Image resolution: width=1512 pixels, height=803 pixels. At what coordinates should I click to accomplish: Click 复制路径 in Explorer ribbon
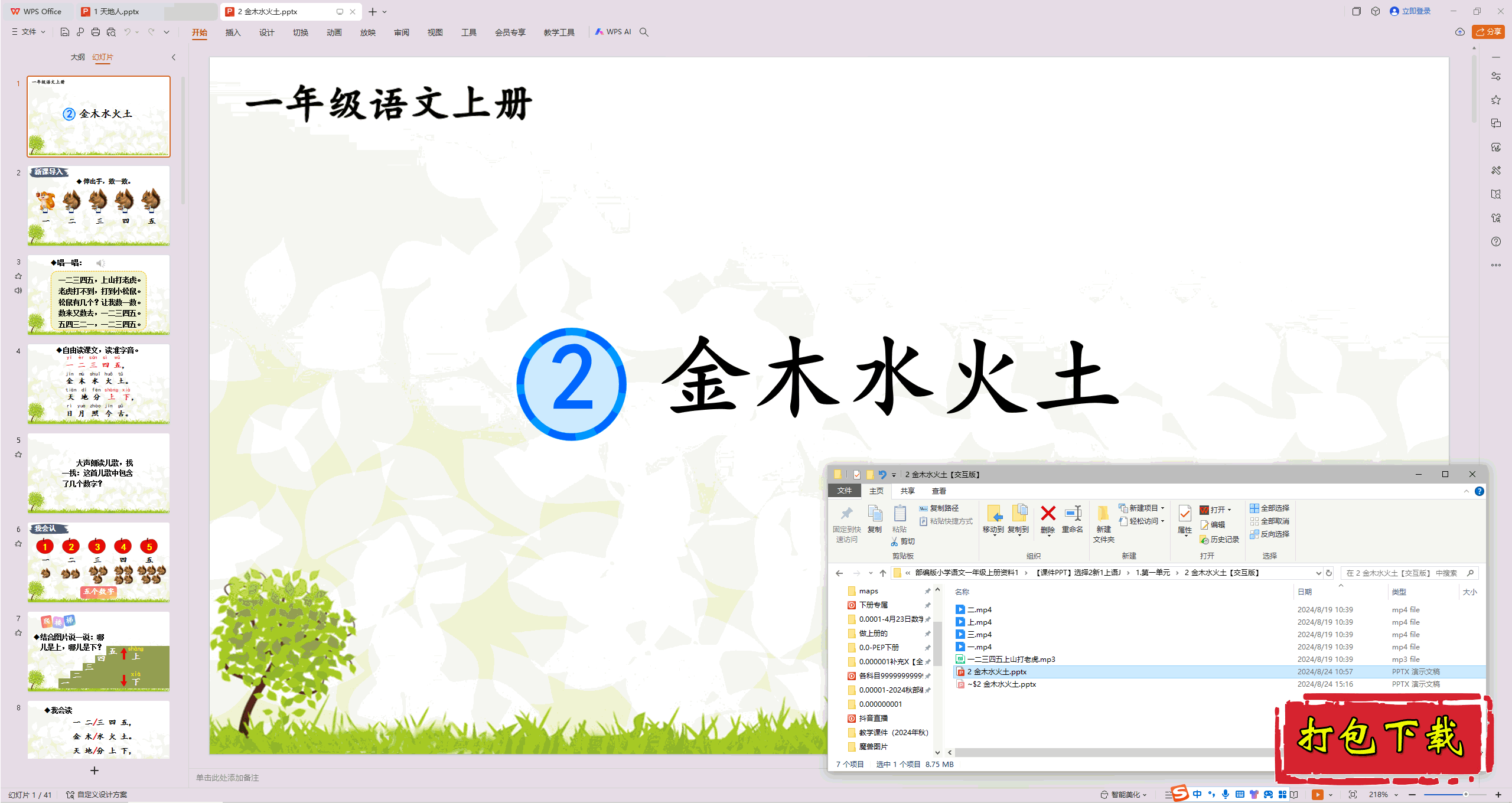(939, 508)
